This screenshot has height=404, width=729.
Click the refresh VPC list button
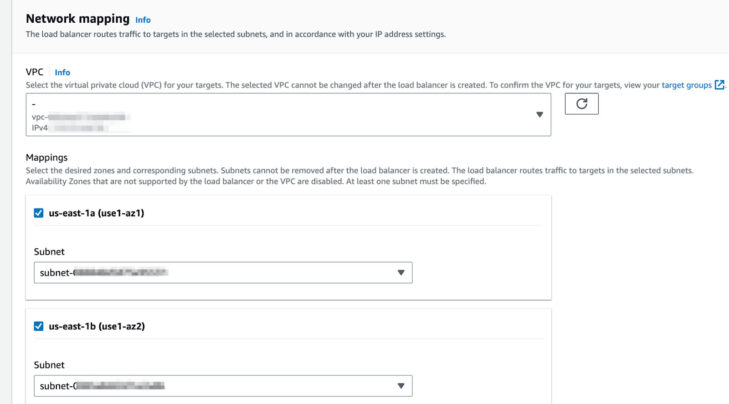click(581, 103)
